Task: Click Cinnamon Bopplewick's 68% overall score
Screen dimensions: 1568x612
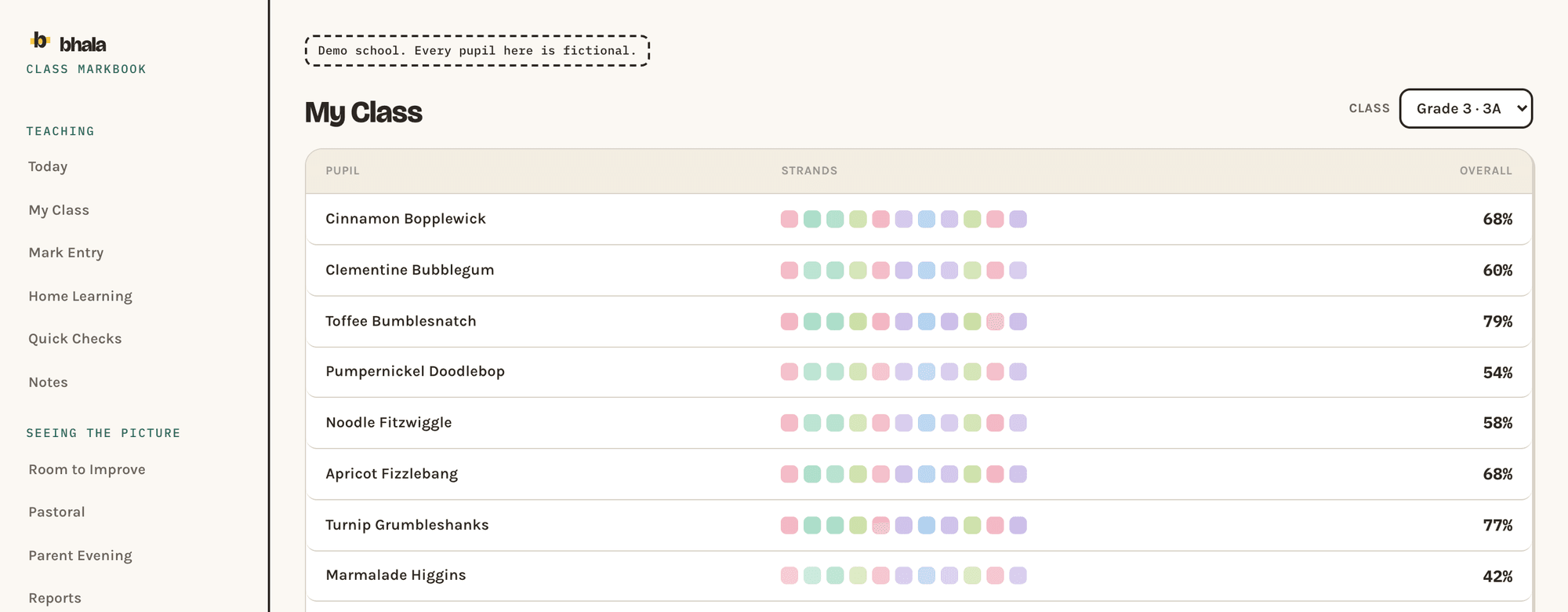Action: tap(1497, 220)
